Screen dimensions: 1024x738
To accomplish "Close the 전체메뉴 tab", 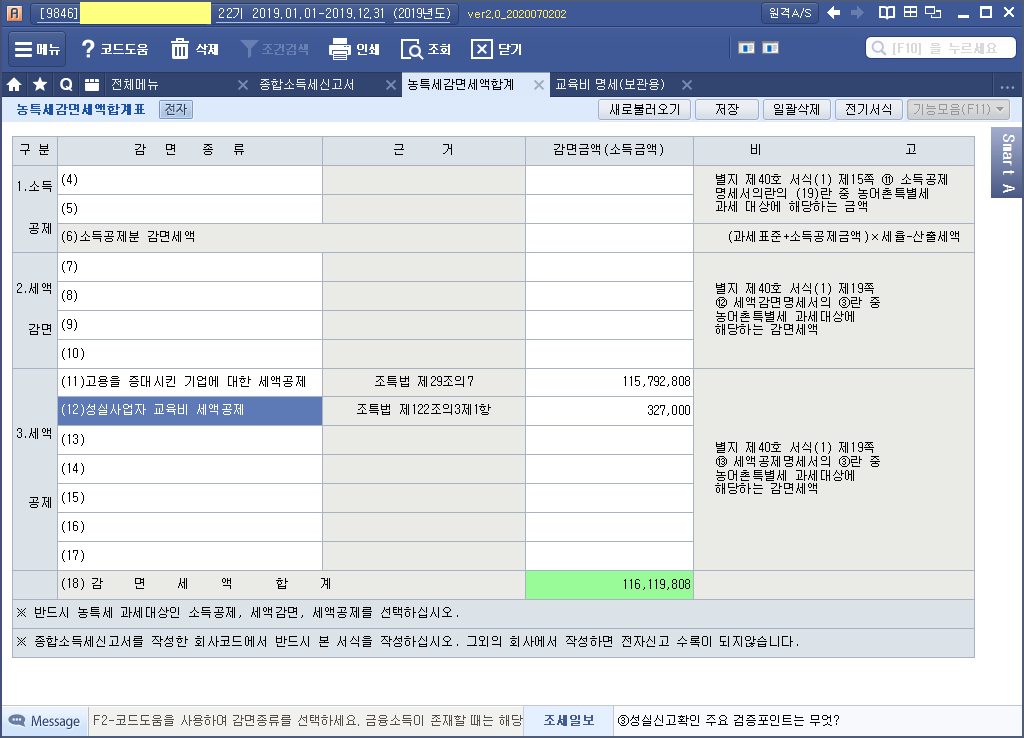I will tap(243, 84).
